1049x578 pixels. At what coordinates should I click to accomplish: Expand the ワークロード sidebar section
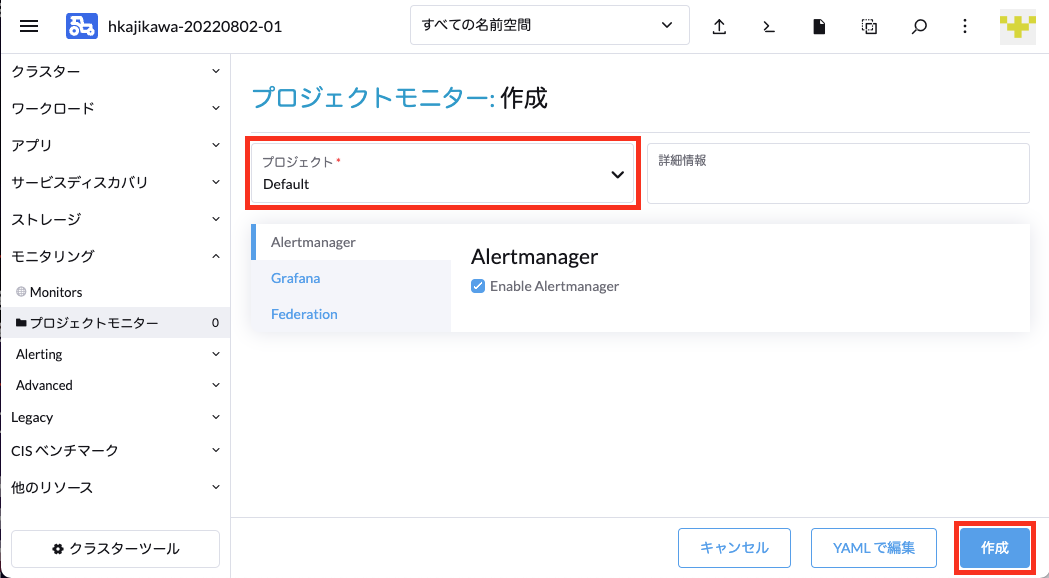click(115, 108)
